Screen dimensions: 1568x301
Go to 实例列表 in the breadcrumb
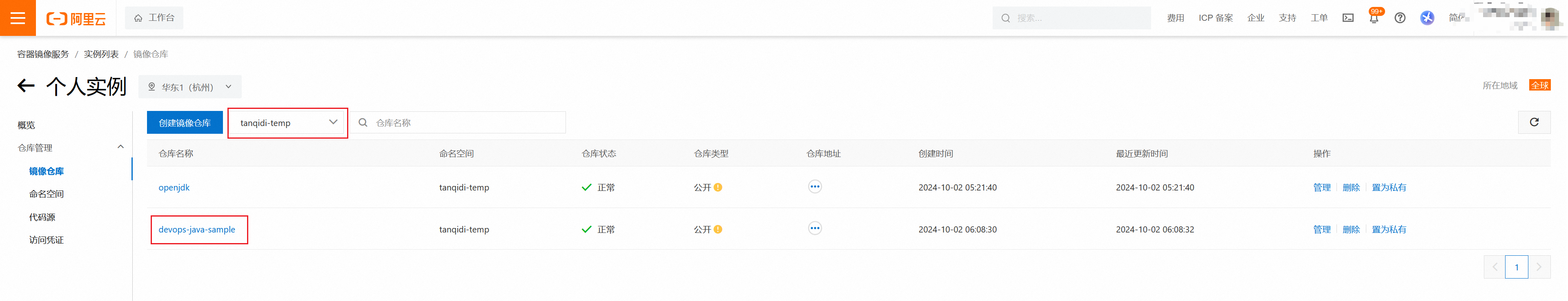click(101, 54)
